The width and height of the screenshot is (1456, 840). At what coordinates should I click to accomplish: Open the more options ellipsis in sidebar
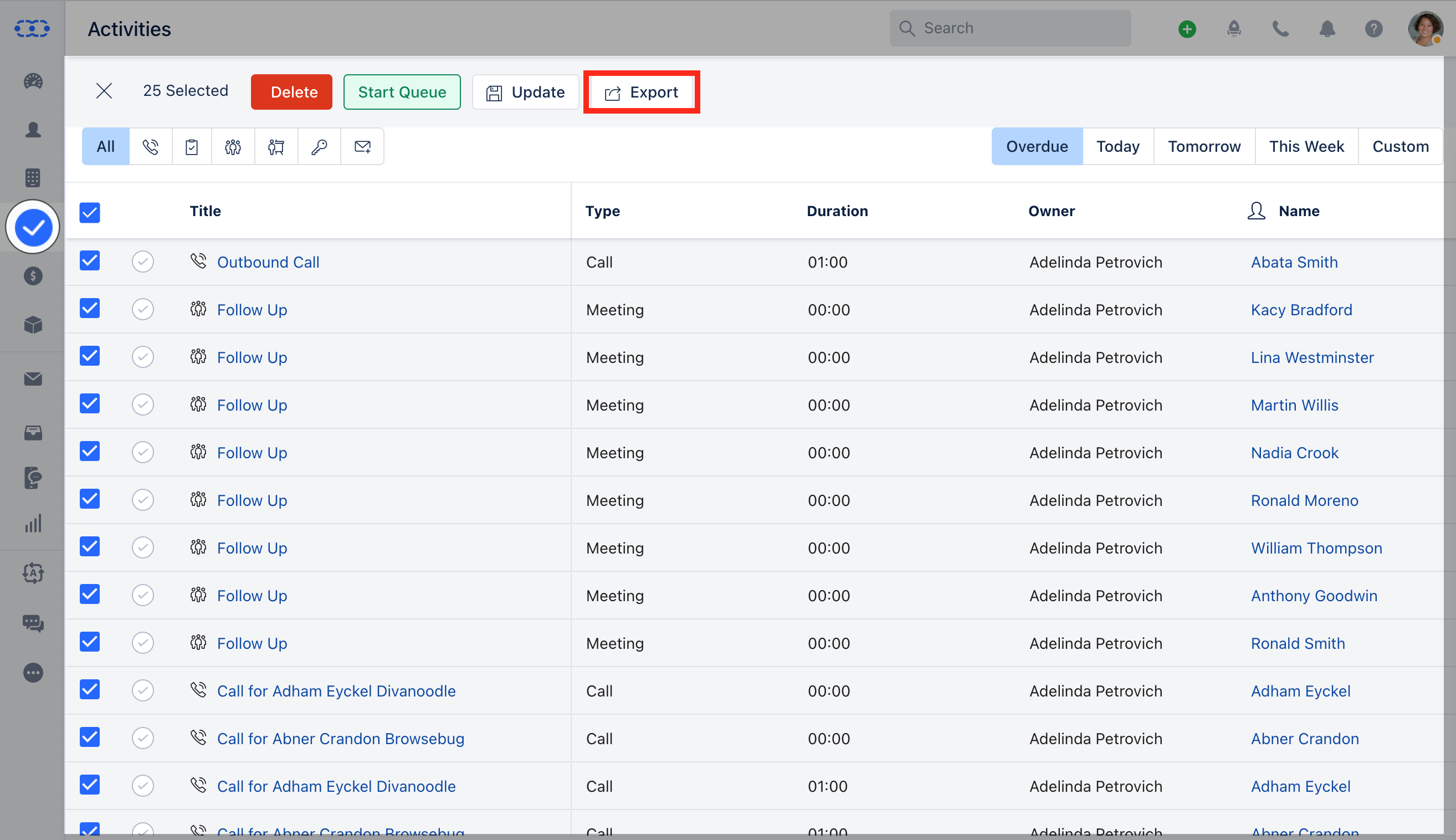point(33,673)
